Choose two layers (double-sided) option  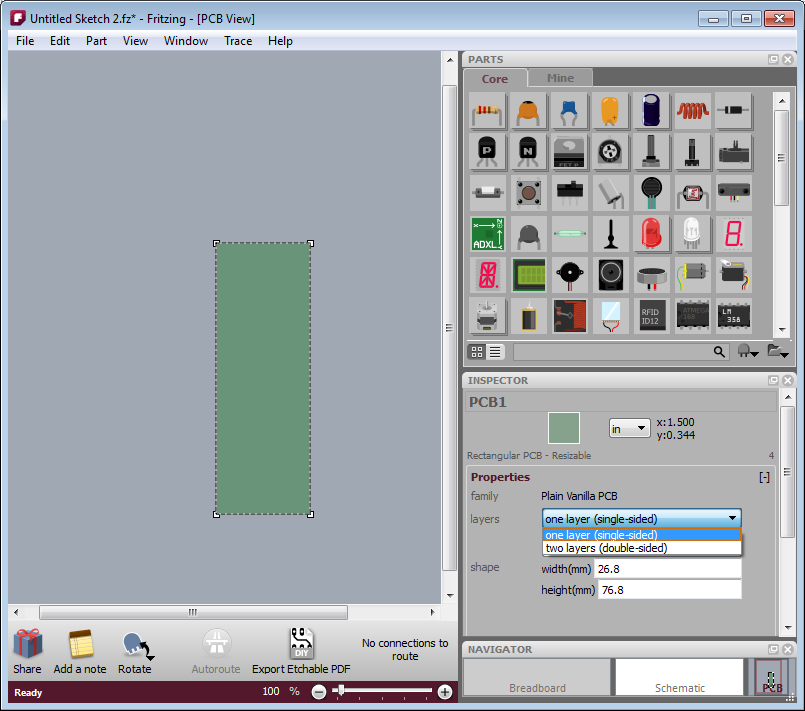(x=606, y=548)
